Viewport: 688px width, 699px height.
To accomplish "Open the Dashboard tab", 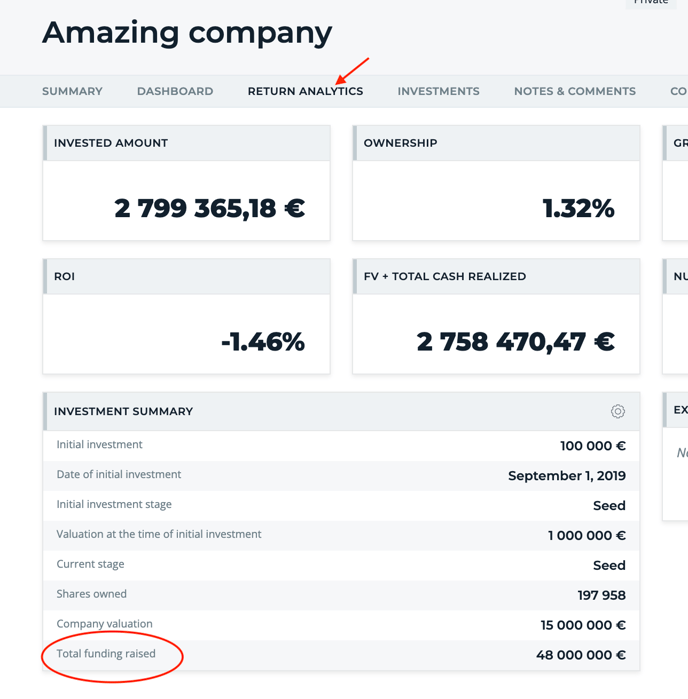I will [175, 91].
